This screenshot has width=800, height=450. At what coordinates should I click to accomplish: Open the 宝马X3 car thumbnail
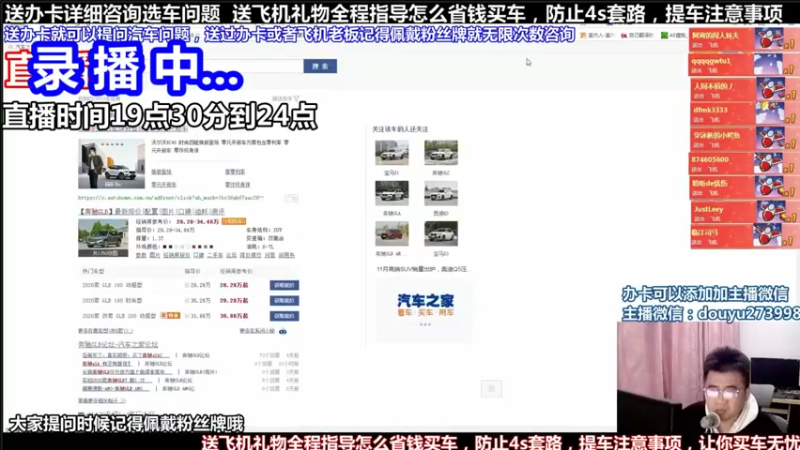click(x=441, y=233)
